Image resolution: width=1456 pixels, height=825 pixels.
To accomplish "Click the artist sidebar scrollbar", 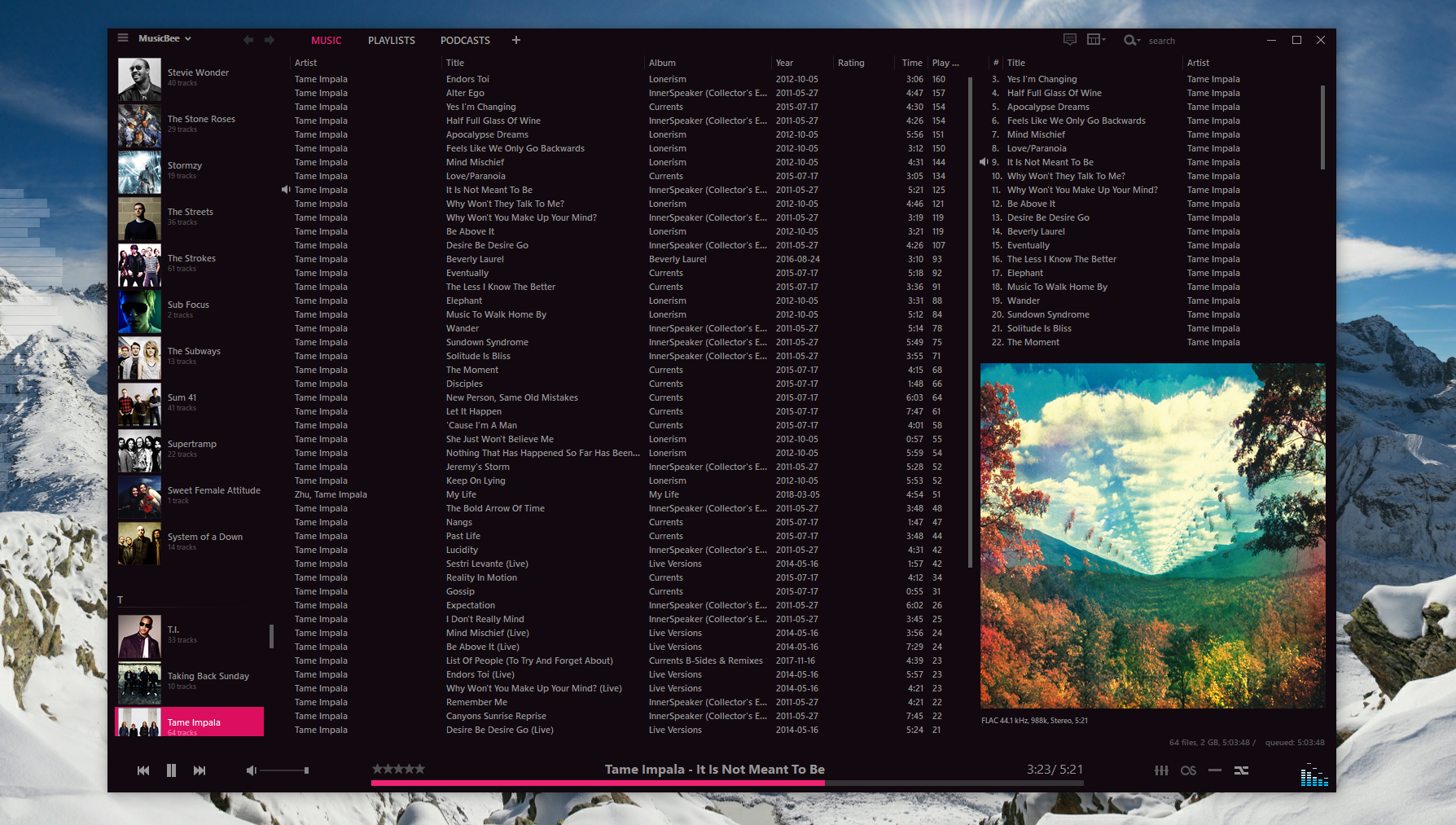I will 271,637.
